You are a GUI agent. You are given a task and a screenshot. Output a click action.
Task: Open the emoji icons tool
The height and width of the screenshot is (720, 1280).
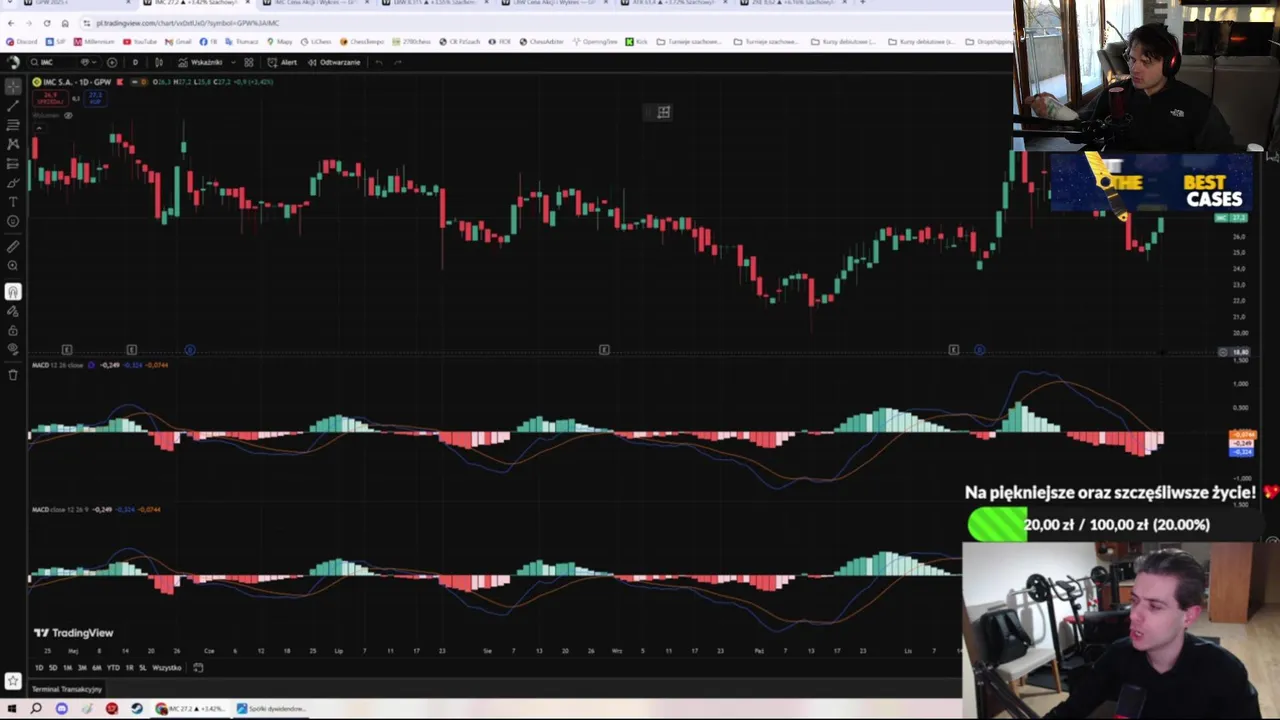(x=13, y=221)
